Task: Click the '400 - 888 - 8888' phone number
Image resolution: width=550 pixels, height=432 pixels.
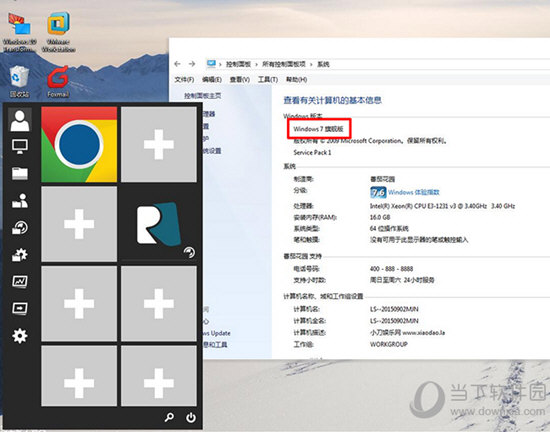Action: point(391,269)
